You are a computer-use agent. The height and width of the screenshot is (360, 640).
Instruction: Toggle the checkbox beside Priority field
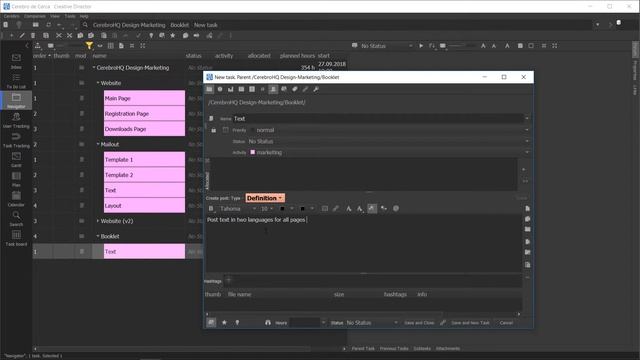coord(225,130)
